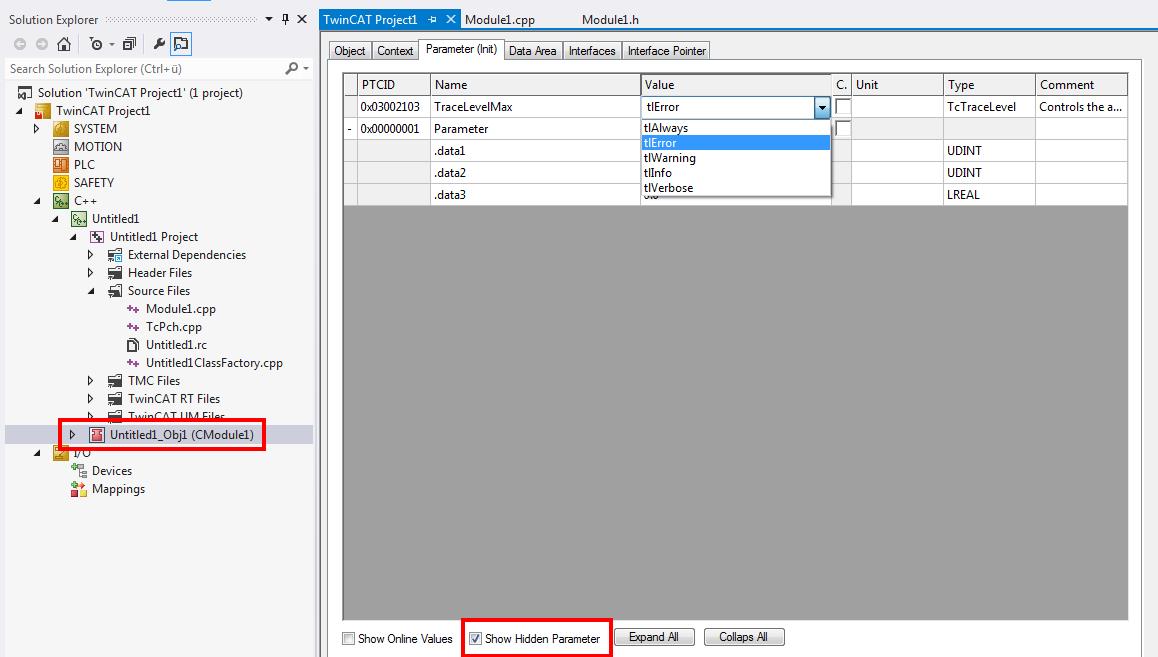Click the Untitled1_Obj1 module instance icon
The height and width of the screenshot is (657, 1158).
(96, 435)
